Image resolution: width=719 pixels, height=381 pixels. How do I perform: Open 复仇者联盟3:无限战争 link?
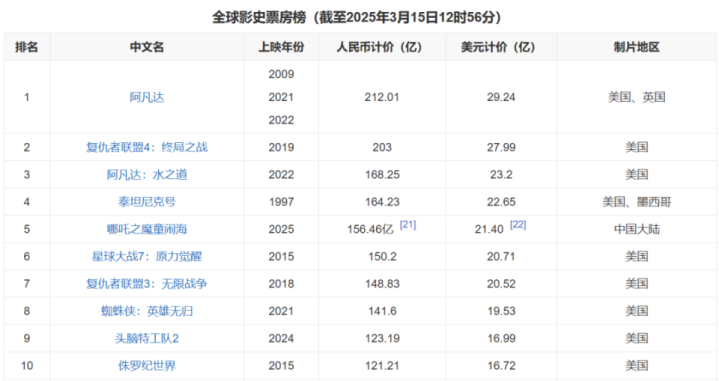(x=147, y=284)
